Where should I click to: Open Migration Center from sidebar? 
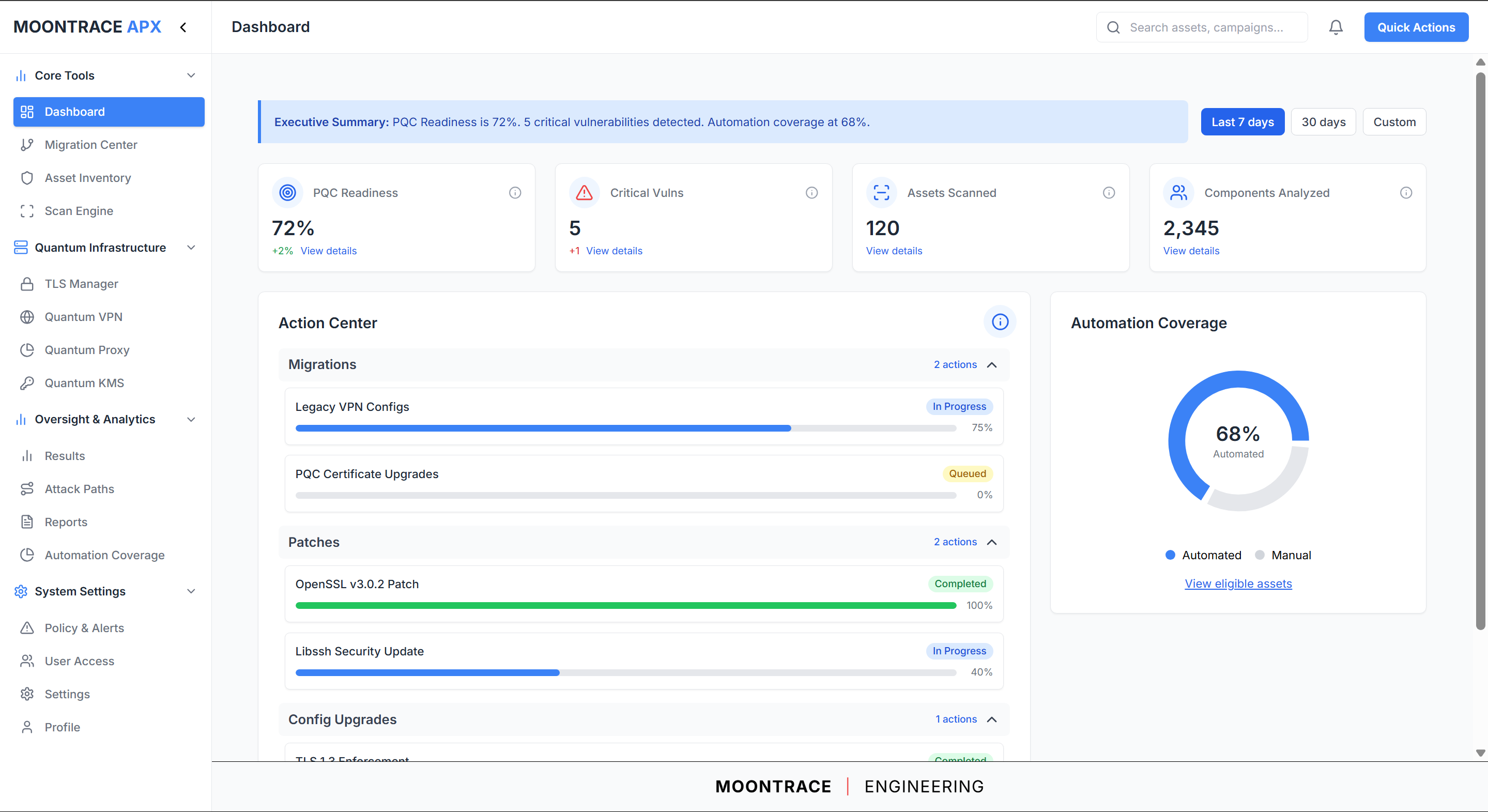[109, 145]
